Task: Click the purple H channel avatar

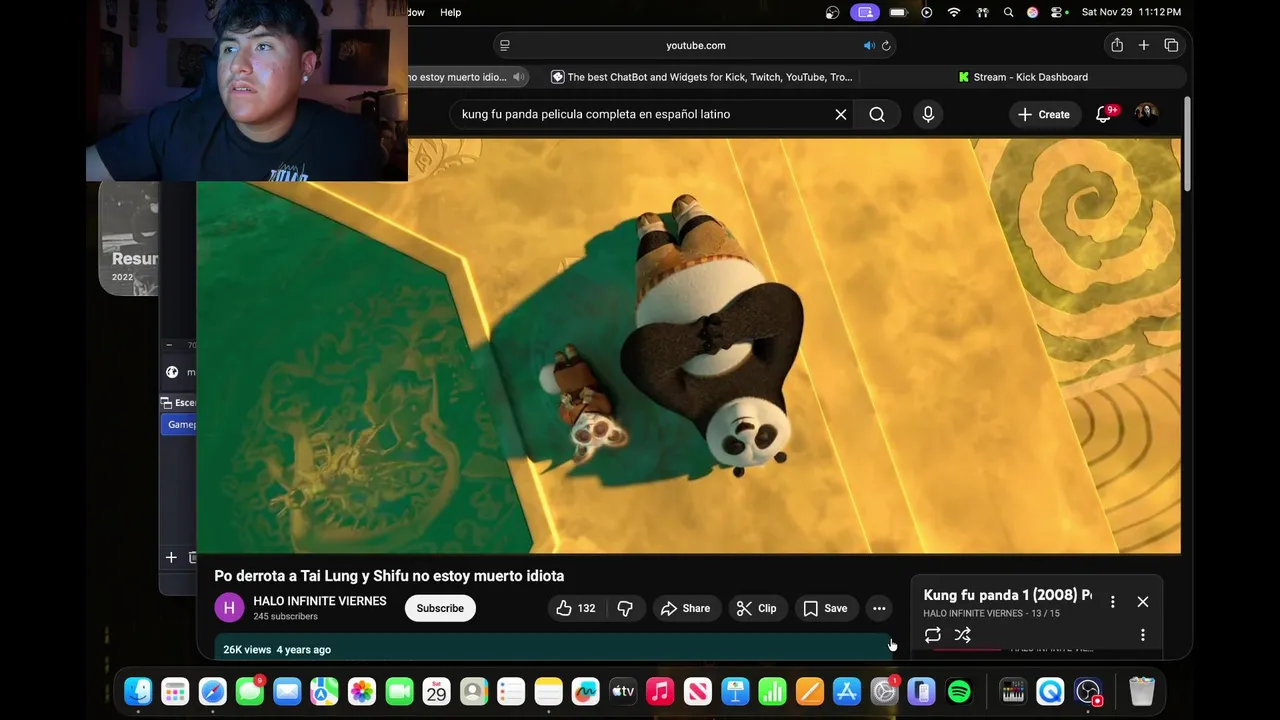Action: (229, 608)
